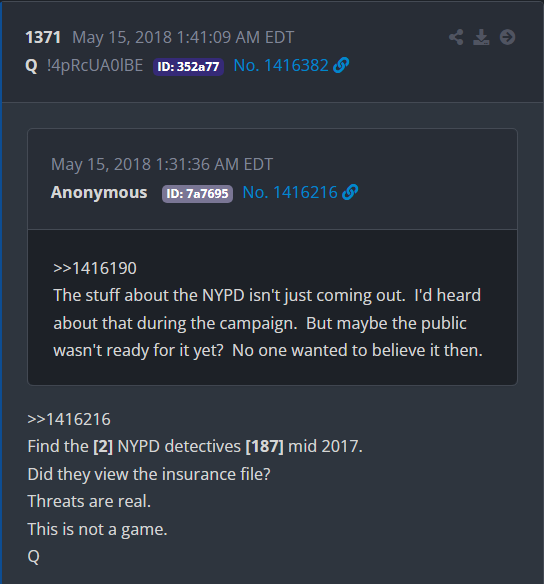Screen dimensions: 544x584
Task: Click the Anonymous author name
Action: tap(99, 193)
